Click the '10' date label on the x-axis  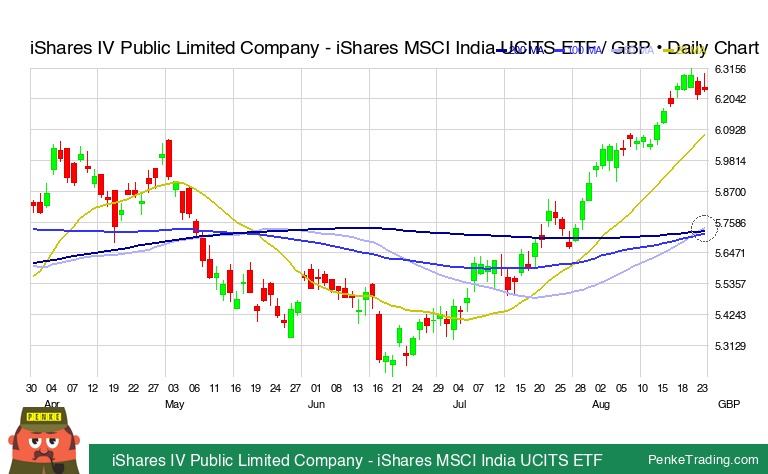click(642, 388)
